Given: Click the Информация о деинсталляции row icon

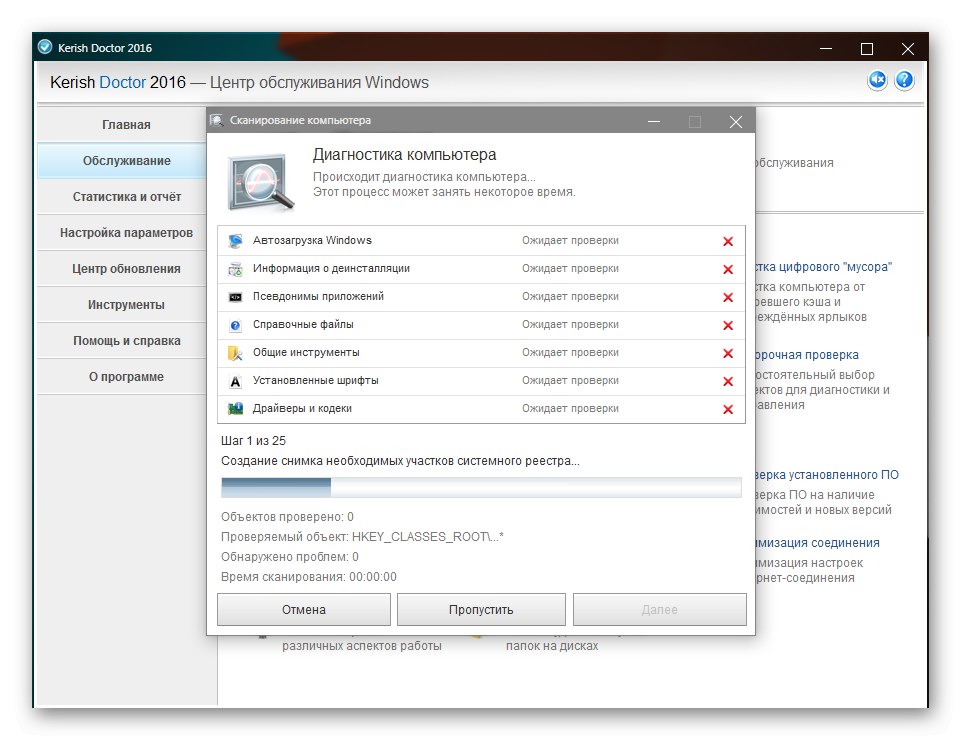Looking at the screenshot, I should (x=235, y=269).
